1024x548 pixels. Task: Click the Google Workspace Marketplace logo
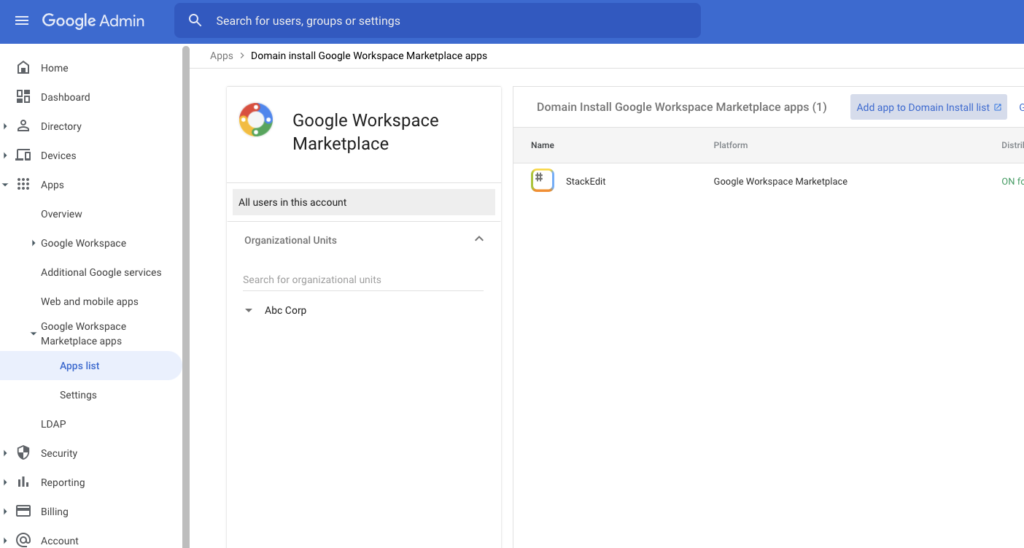pyautogui.click(x=256, y=120)
